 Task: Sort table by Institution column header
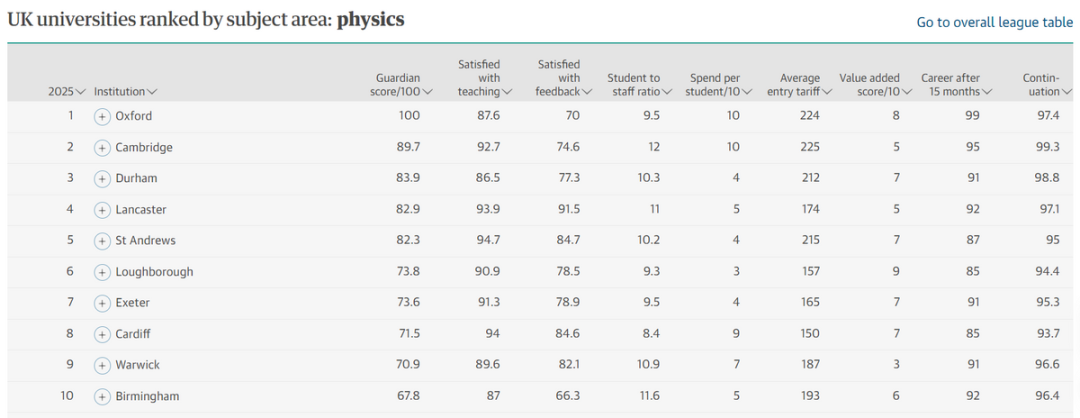tap(125, 92)
